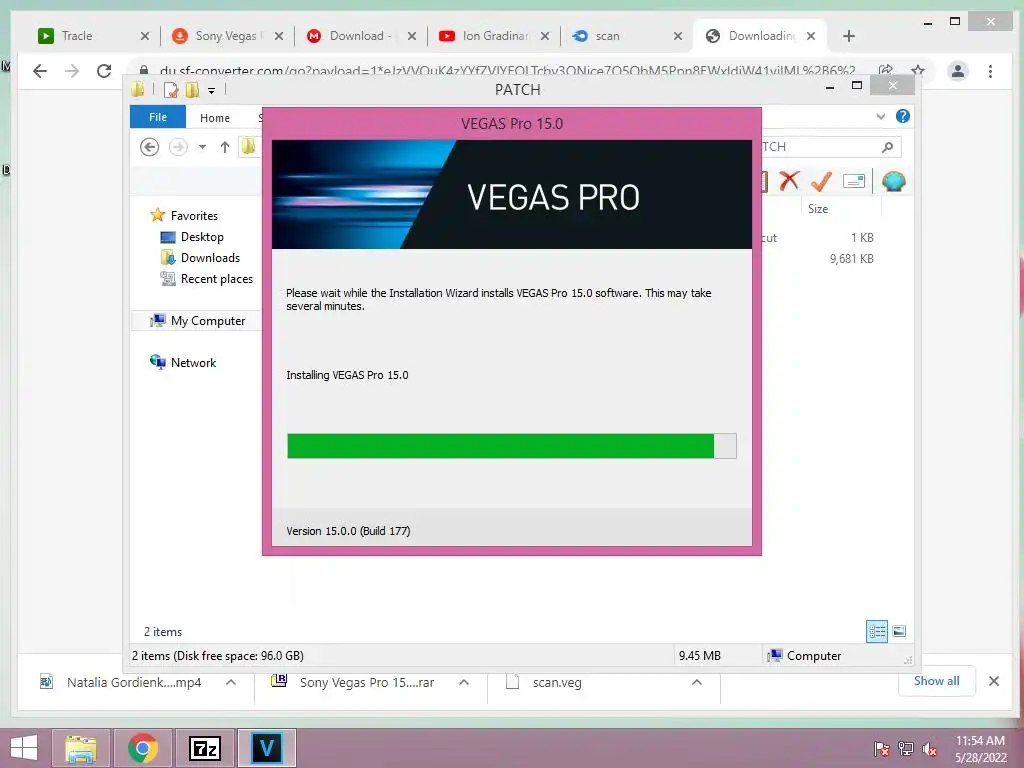Open the File tab in Explorer
The image size is (1024, 768).
(x=157, y=117)
